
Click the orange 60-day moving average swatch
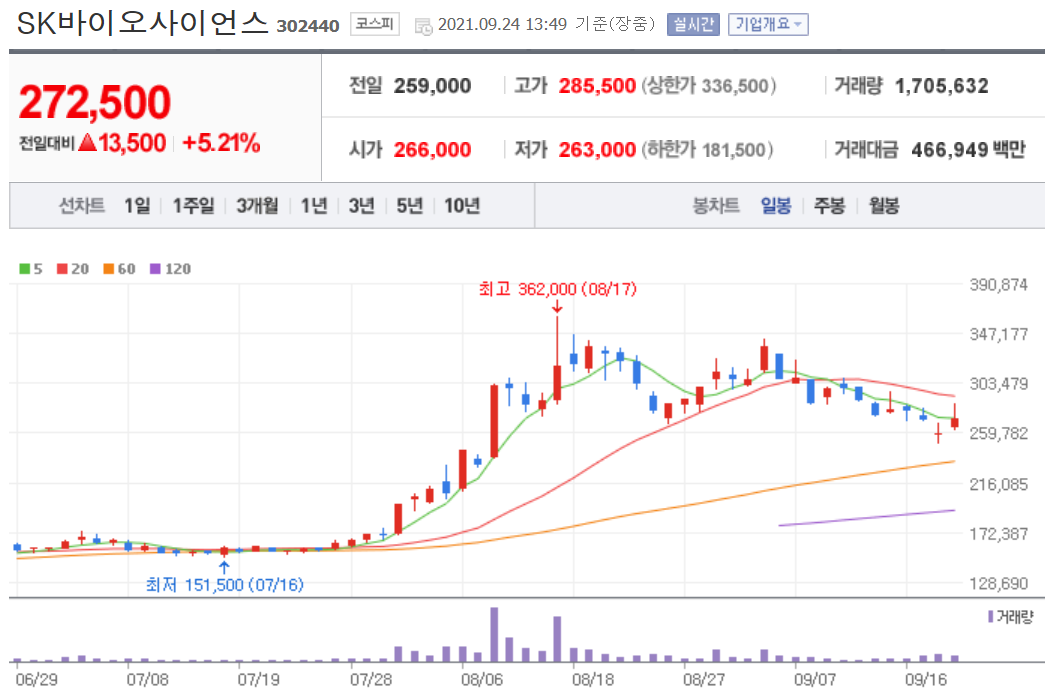pos(109,269)
